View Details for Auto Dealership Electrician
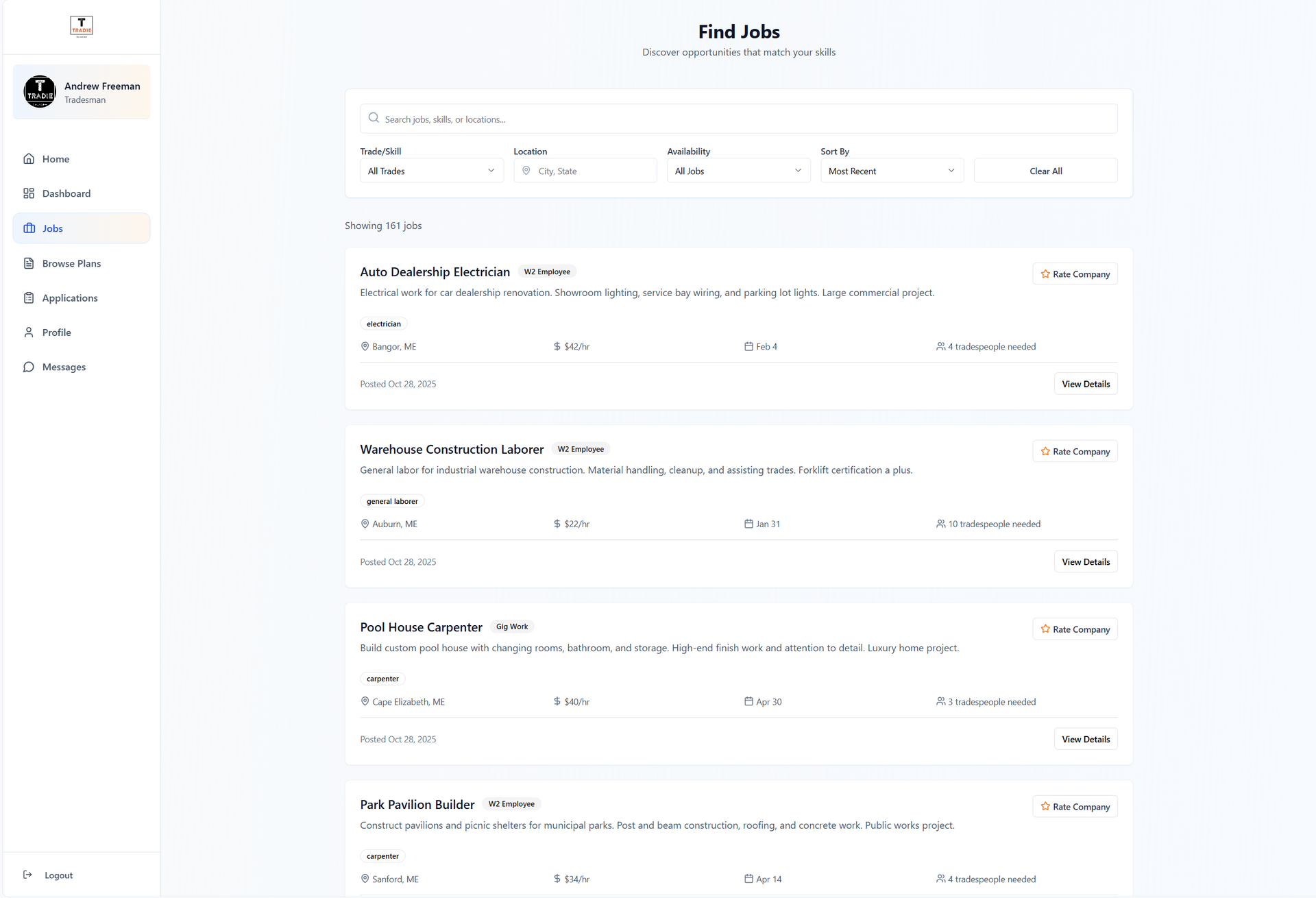Image resolution: width=1316 pixels, height=898 pixels. (1085, 384)
